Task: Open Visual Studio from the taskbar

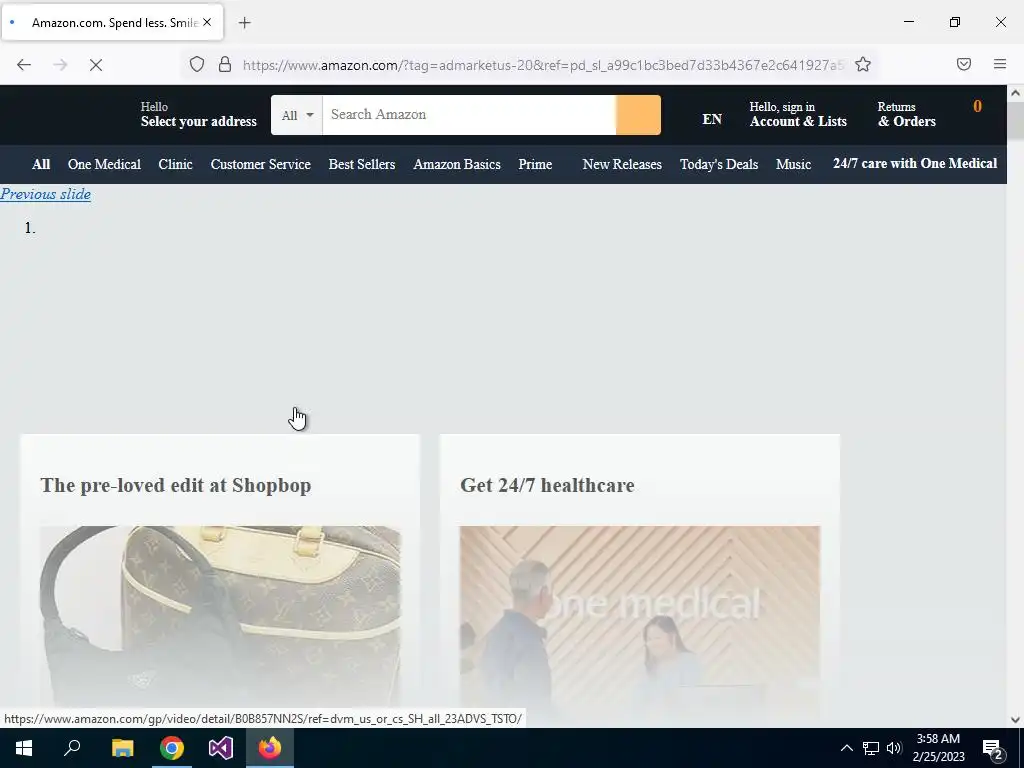Action: pyautogui.click(x=221, y=748)
